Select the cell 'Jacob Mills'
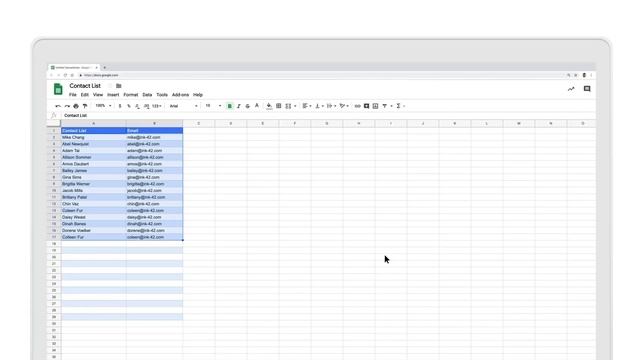Screen dimensions: 640x360 [x=93, y=191]
